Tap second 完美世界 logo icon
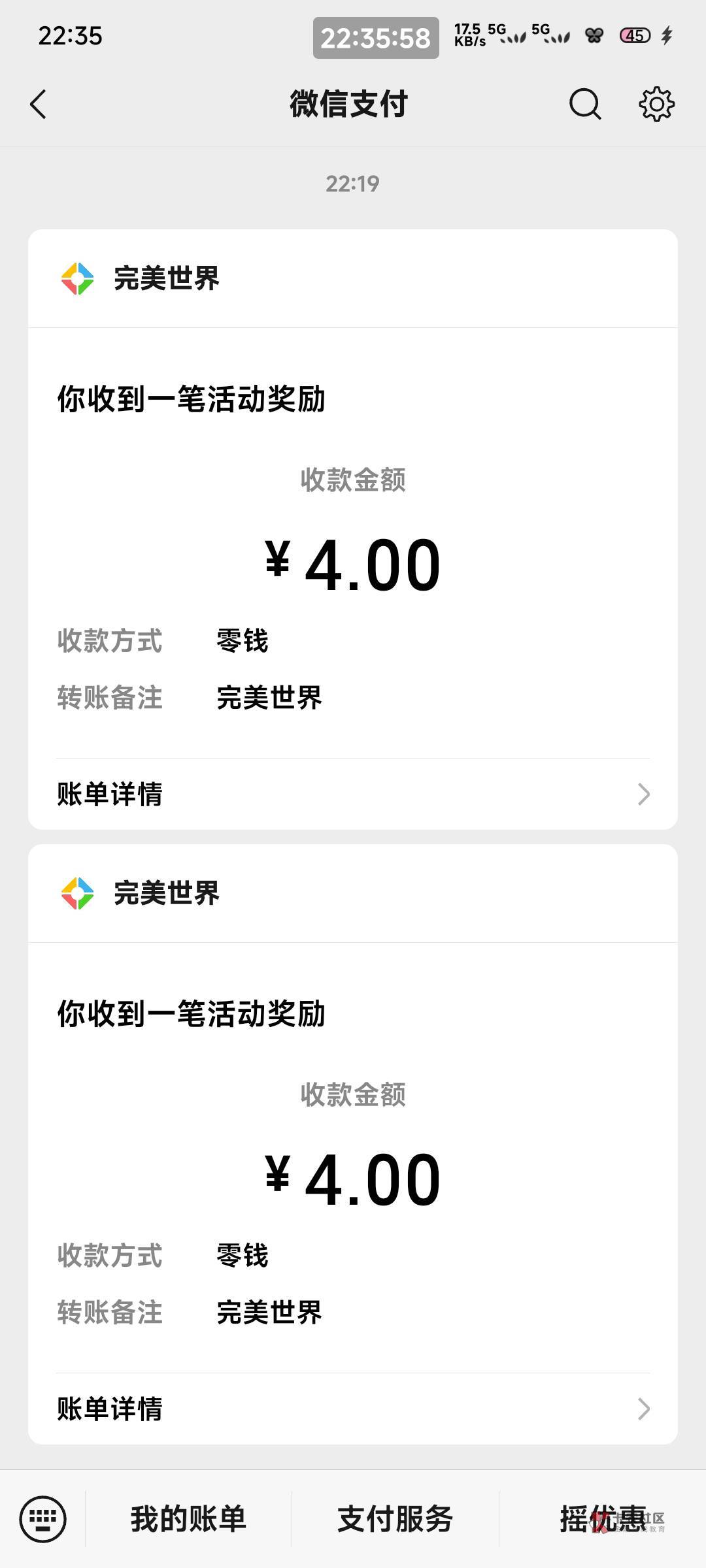706x1568 pixels. [77, 894]
